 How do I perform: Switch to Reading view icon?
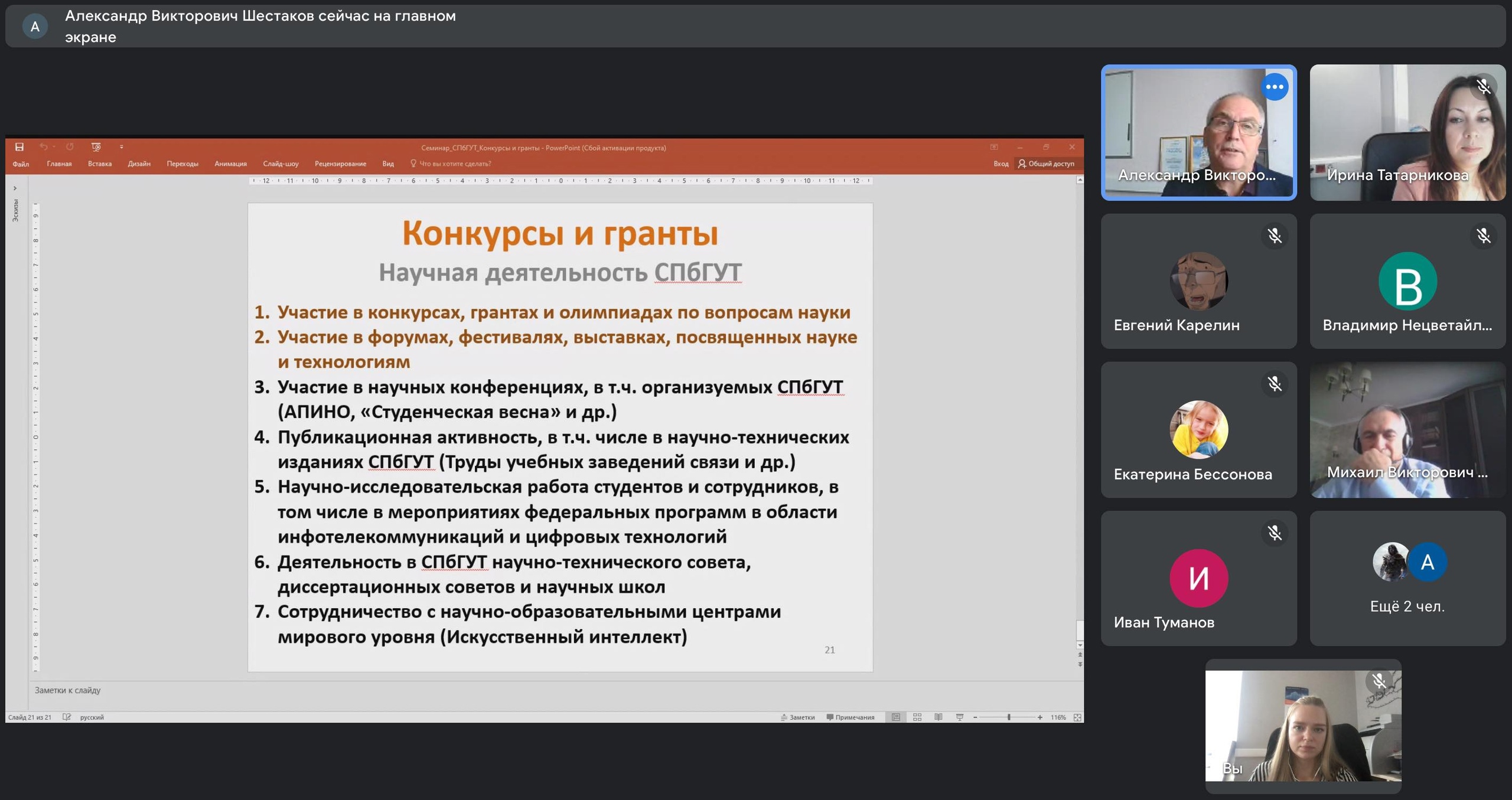938,717
